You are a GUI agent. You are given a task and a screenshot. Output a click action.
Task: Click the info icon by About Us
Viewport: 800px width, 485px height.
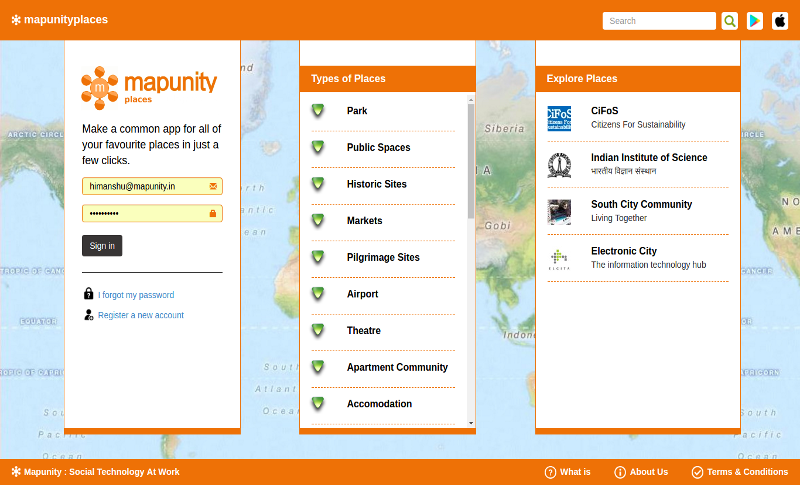620,472
